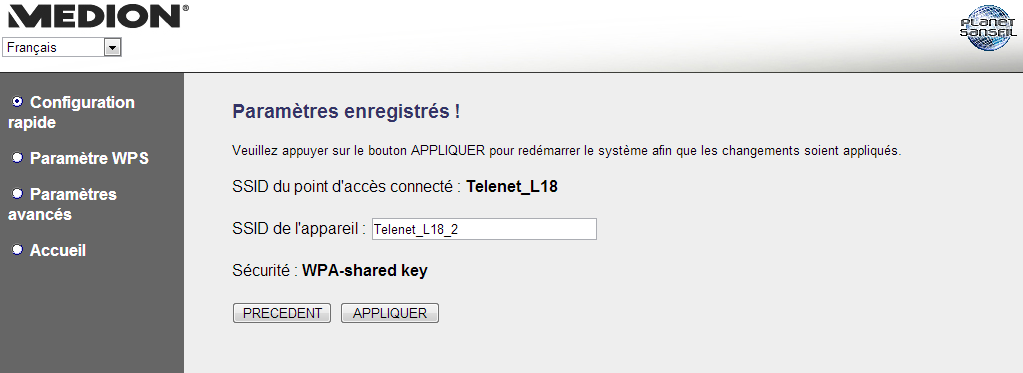1023x373 pixels.
Task: Click the WPA-shared key security value
Action: coord(365,271)
